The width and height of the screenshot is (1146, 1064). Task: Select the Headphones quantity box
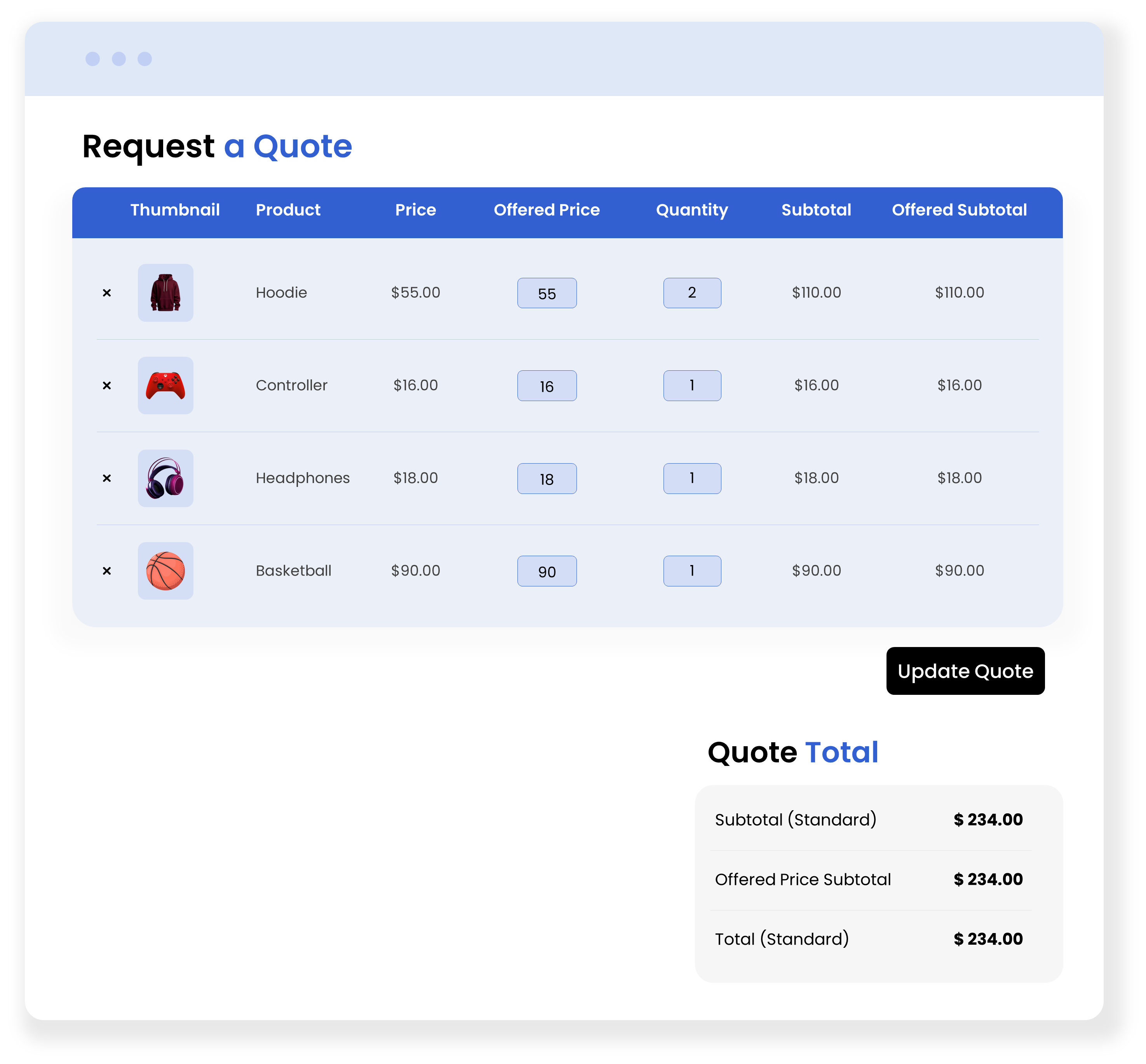691,478
